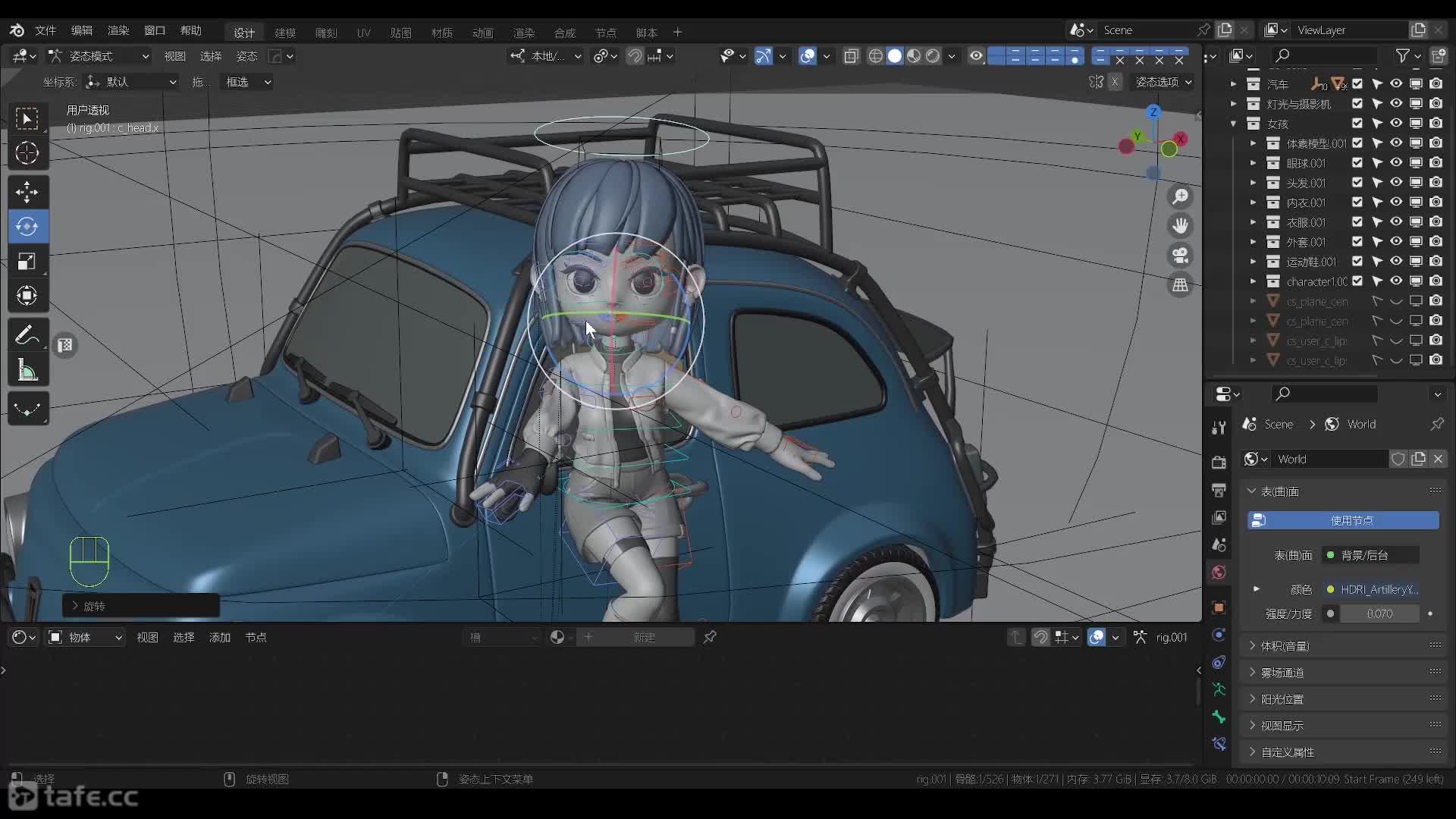Open the 框选 drag mode dropdown
The image size is (1456, 819).
coord(246,82)
